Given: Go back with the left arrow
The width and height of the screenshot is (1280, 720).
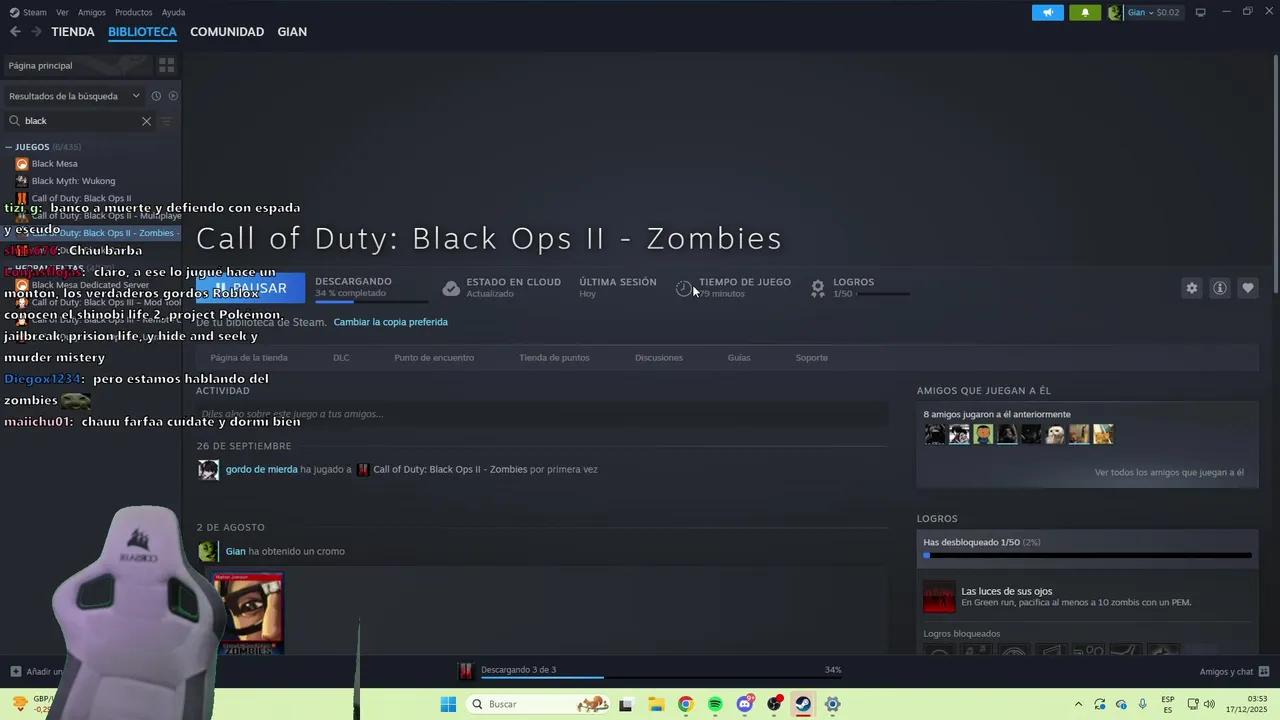Looking at the screenshot, I should coord(15,32).
